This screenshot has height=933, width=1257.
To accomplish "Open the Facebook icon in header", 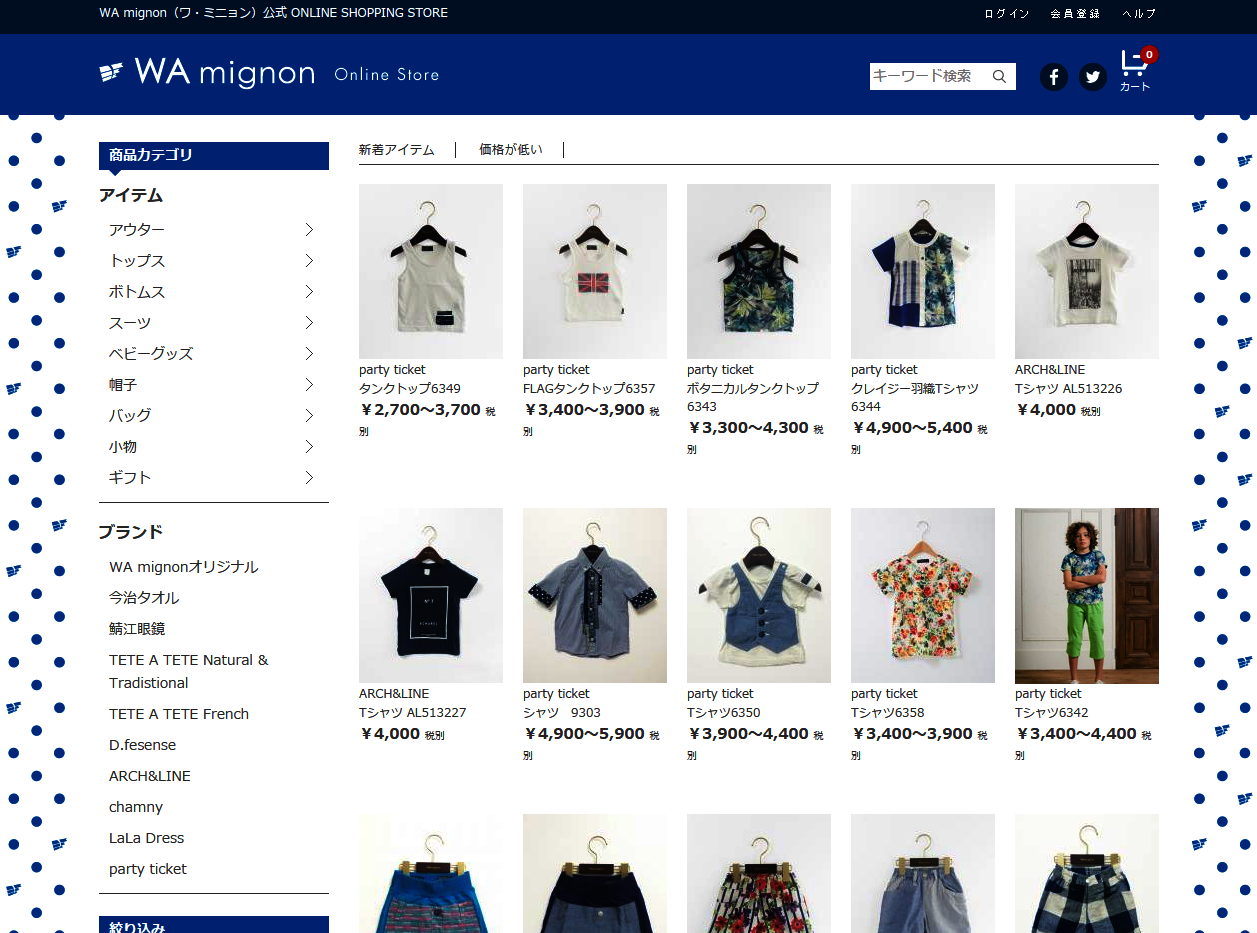I will click(x=1054, y=77).
